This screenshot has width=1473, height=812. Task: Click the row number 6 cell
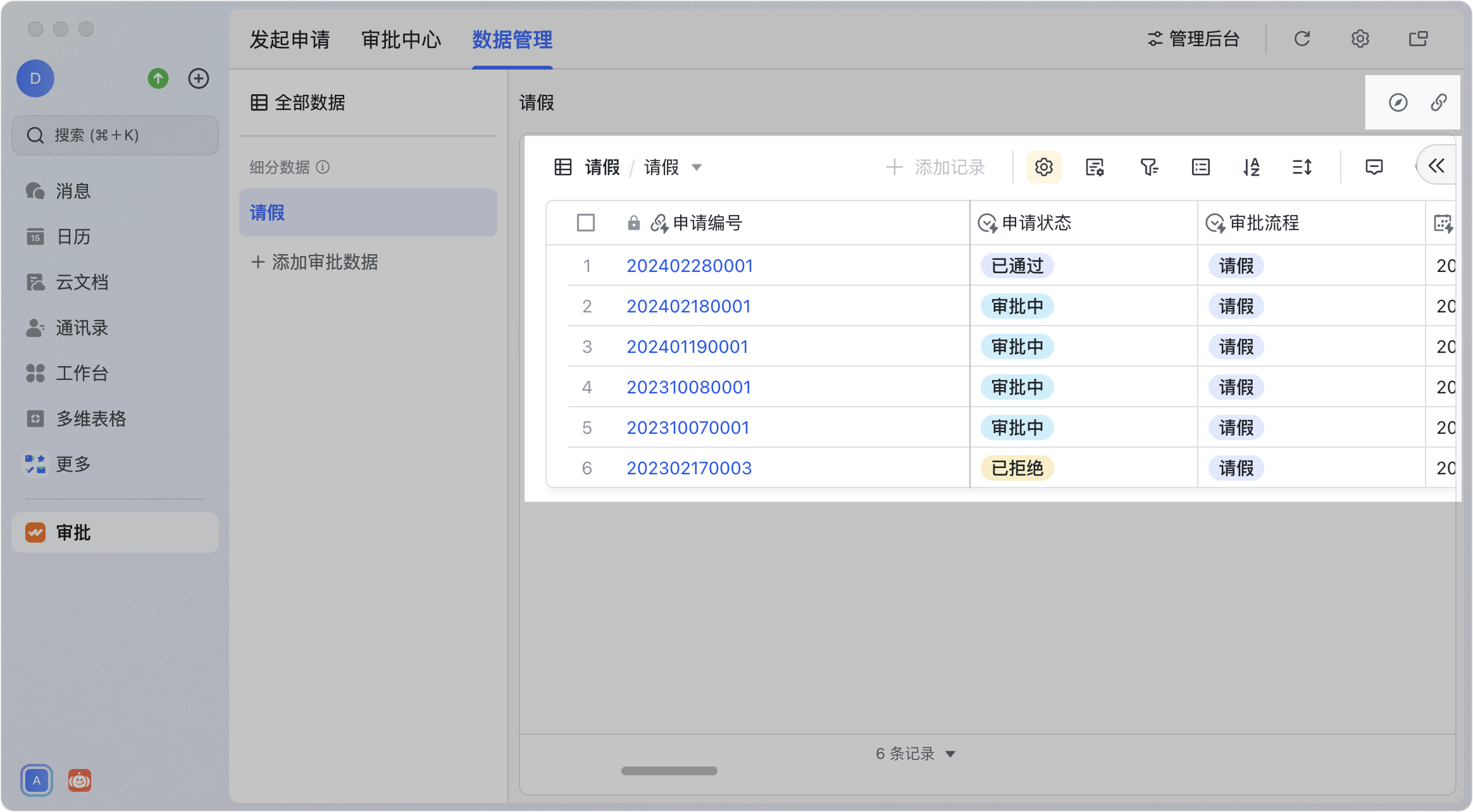point(587,468)
